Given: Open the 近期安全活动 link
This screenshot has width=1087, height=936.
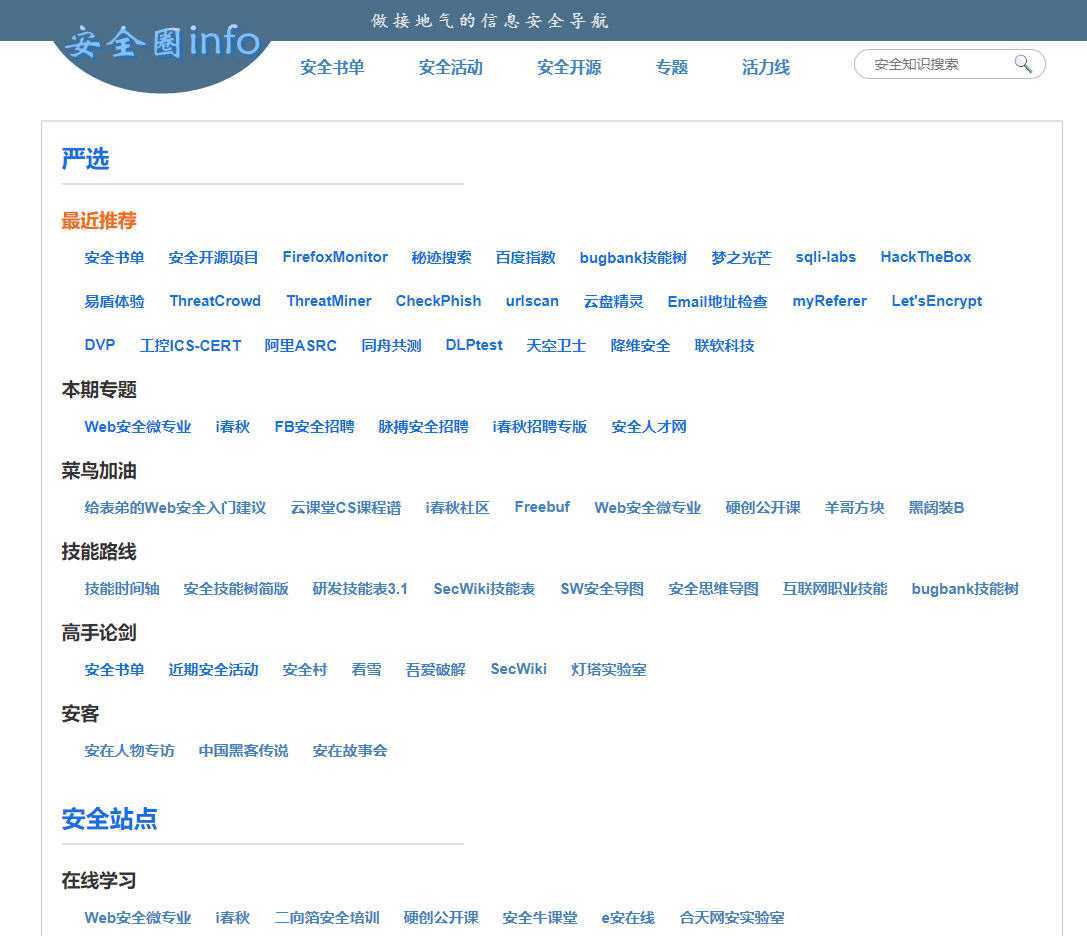Looking at the screenshot, I should click(x=214, y=670).
